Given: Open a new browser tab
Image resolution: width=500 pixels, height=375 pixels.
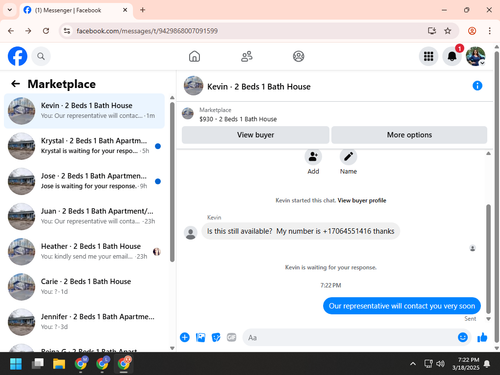Looking at the screenshot, I should click(143, 10).
